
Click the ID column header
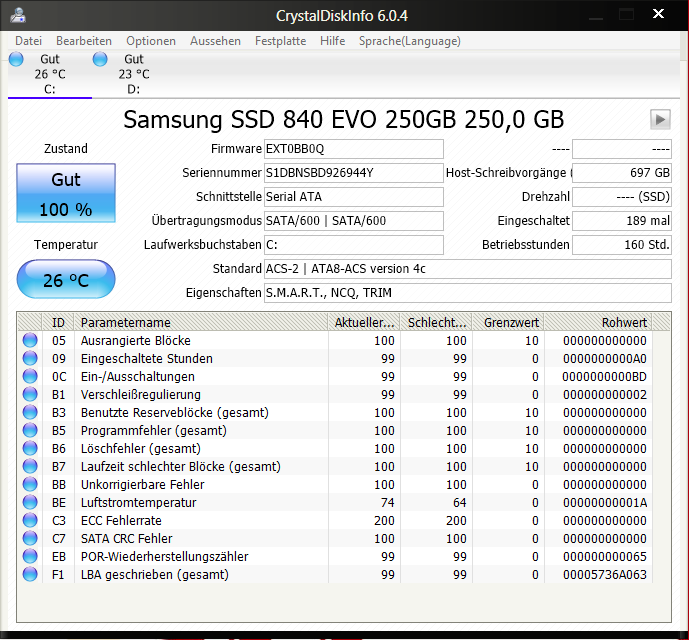pos(58,322)
